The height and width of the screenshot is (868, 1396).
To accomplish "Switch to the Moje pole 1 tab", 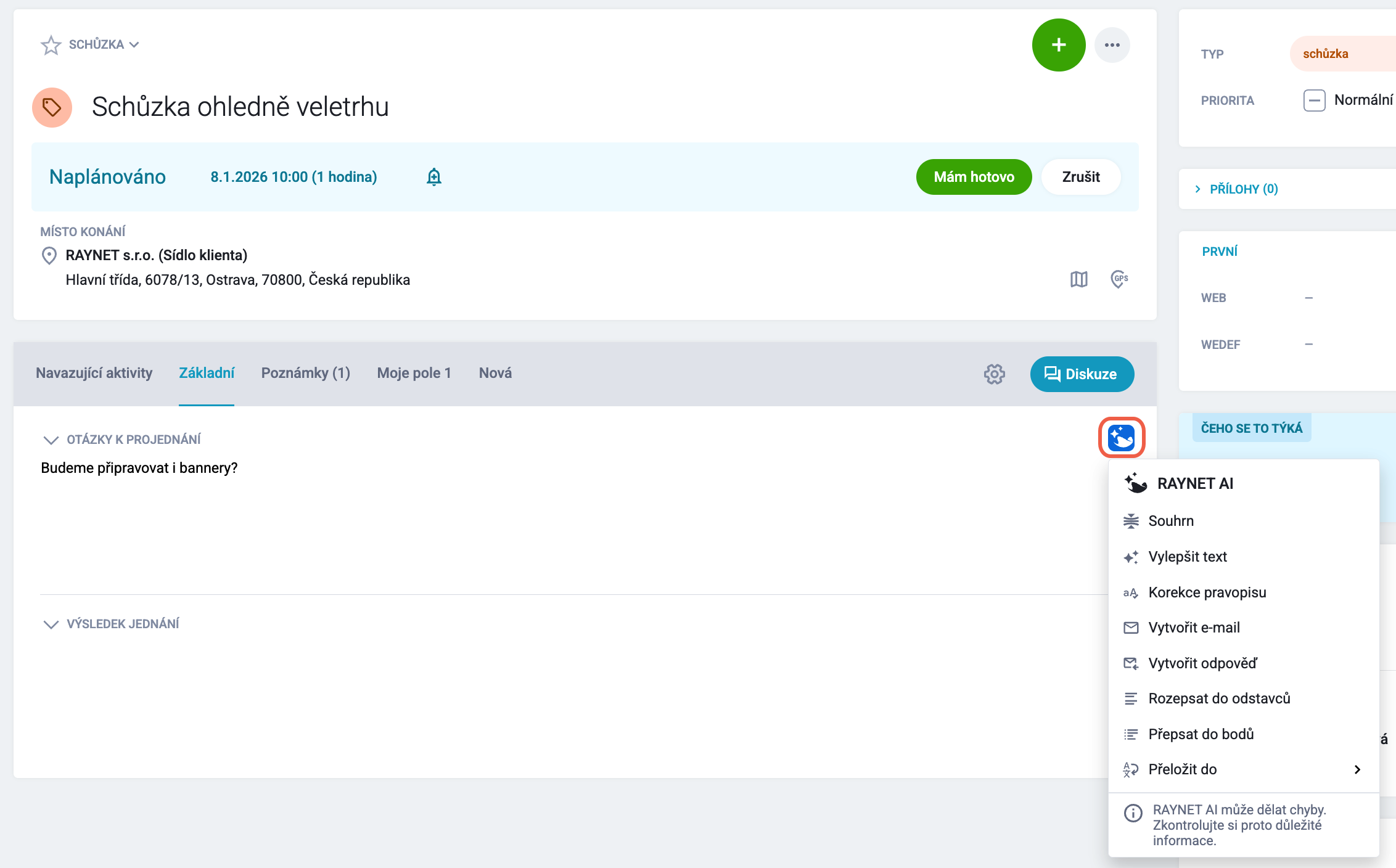I will [x=414, y=373].
